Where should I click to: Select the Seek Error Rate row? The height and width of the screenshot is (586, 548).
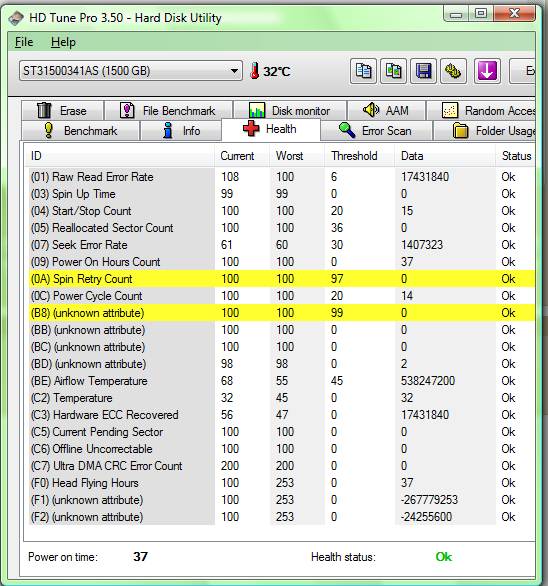click(x=282, y=245)
